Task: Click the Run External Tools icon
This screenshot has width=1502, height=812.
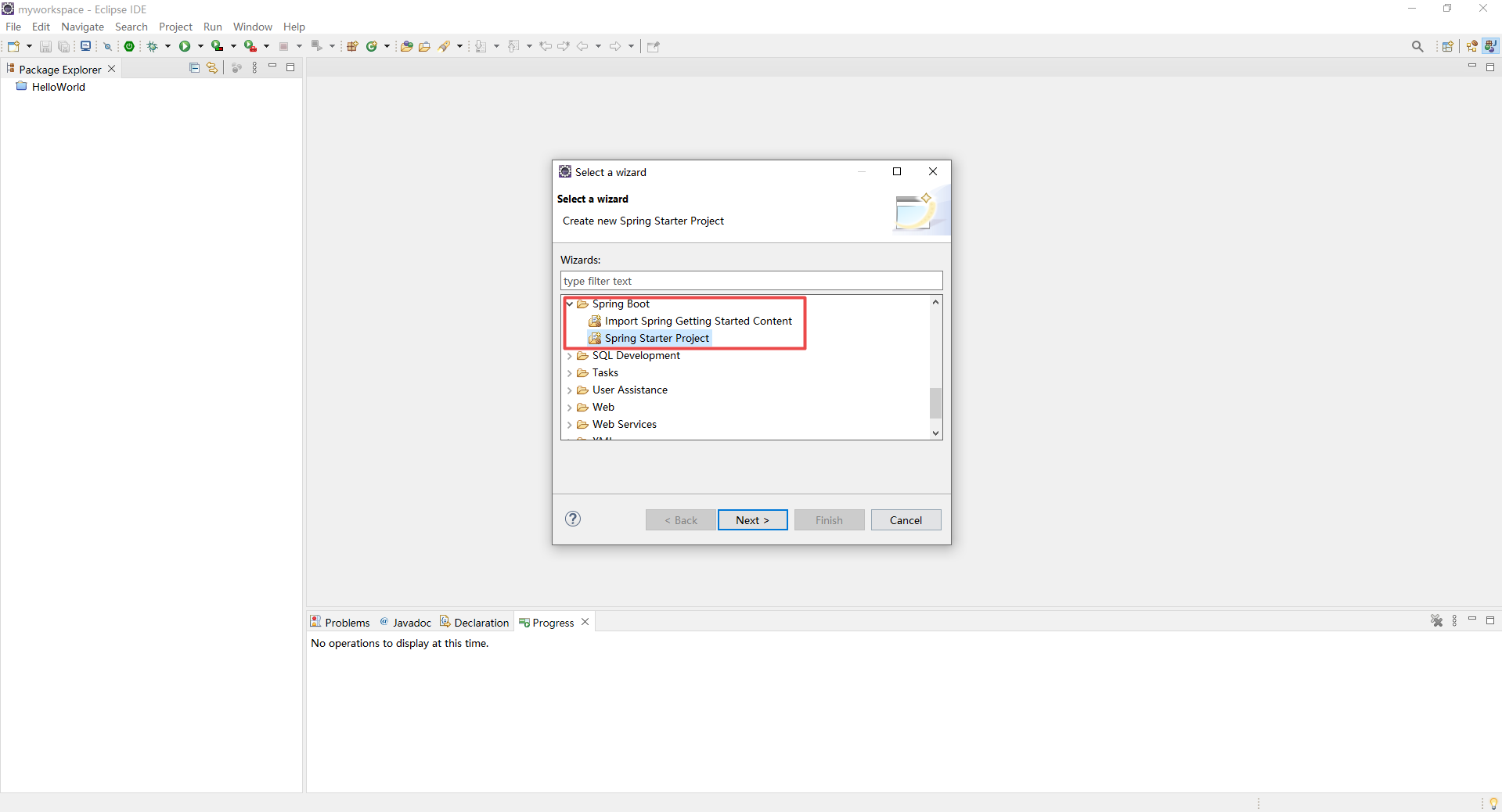Action: tap(250, 46)
